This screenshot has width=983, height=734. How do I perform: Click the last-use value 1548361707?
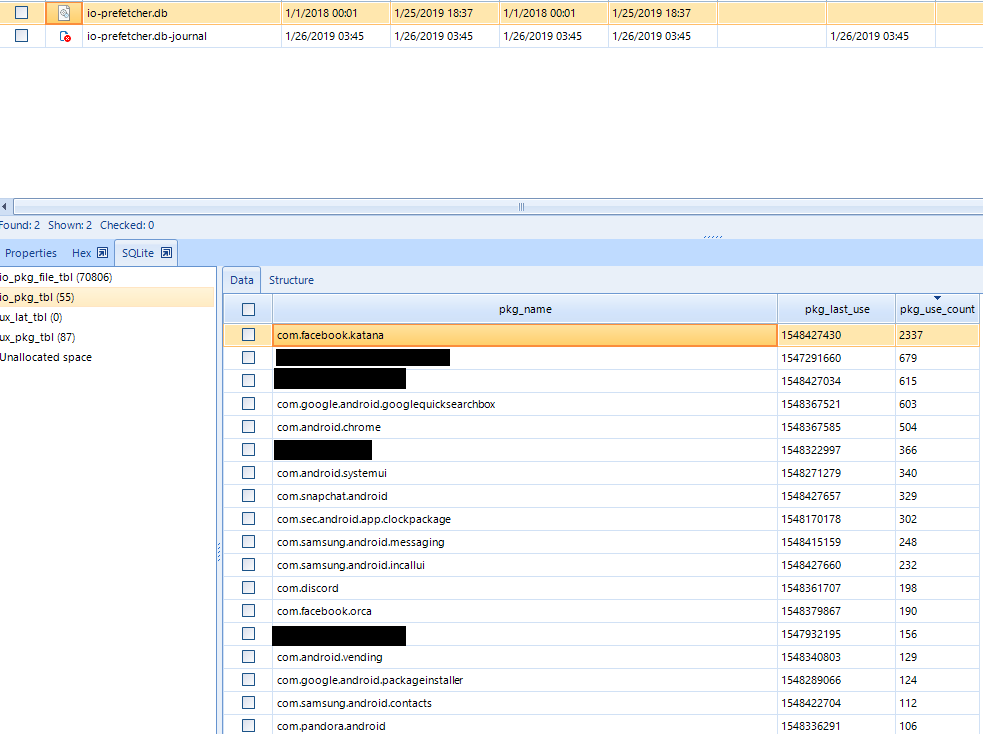(x=811, y=588)
